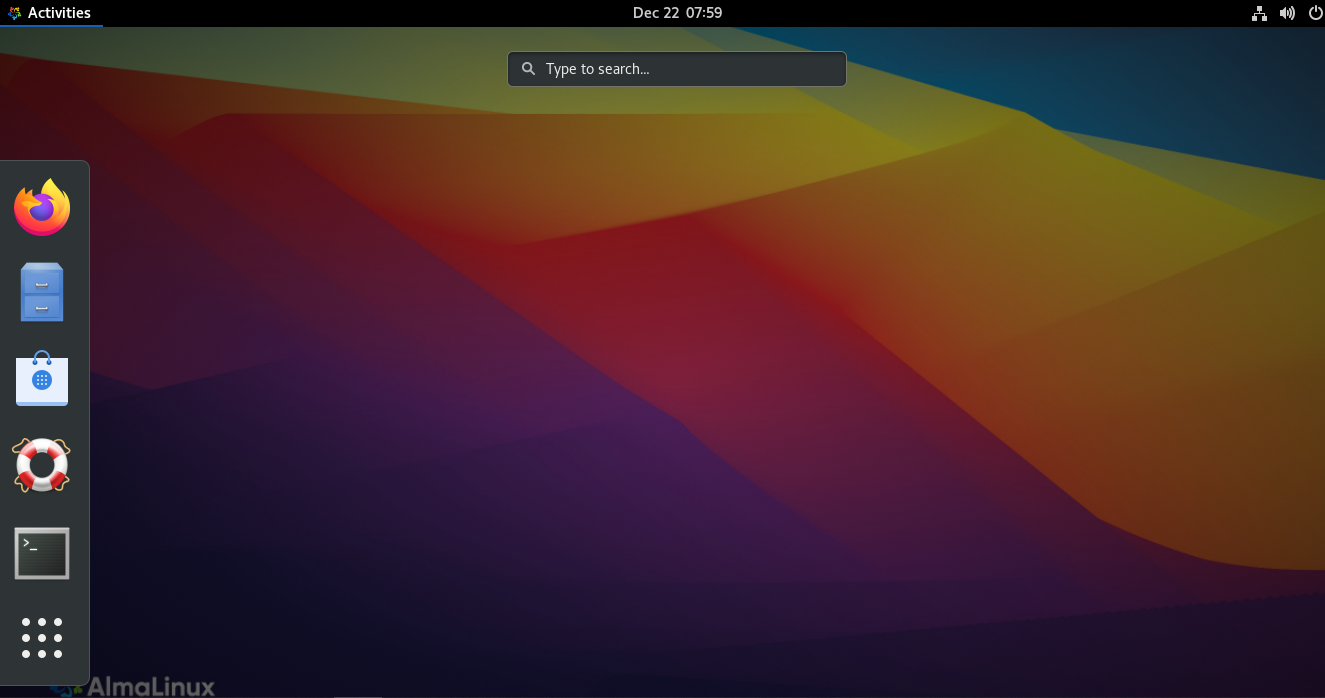The width and height of the screenshot is (1325, 698).
Task: Open the Software store shopping bag icon
Action: 42,378
